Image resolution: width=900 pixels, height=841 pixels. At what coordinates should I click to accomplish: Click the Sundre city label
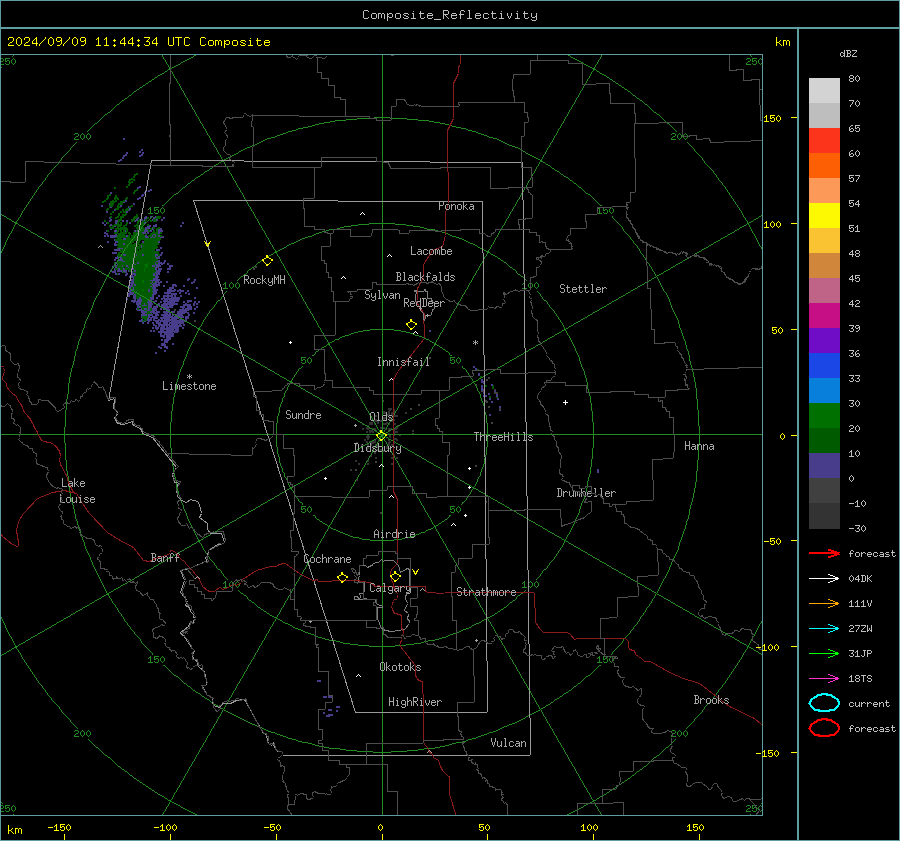coord(303,414)
